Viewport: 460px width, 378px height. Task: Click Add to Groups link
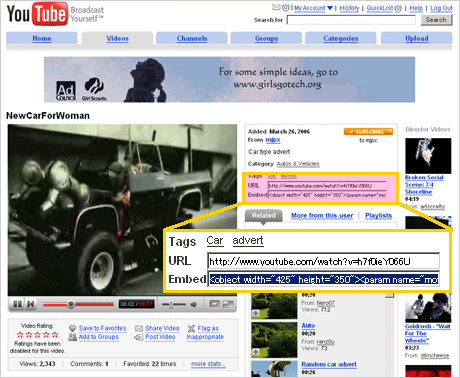click(98, 337)
